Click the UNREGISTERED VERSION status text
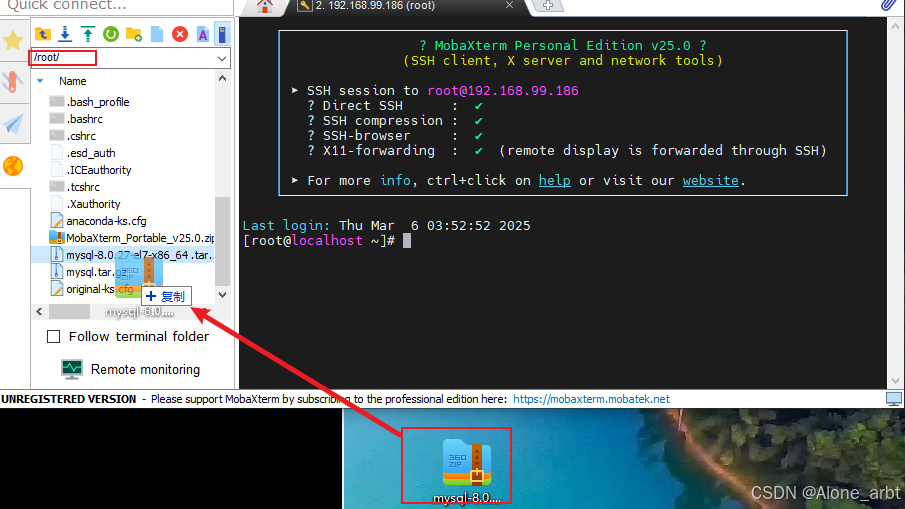 click(x=69, y=399)
